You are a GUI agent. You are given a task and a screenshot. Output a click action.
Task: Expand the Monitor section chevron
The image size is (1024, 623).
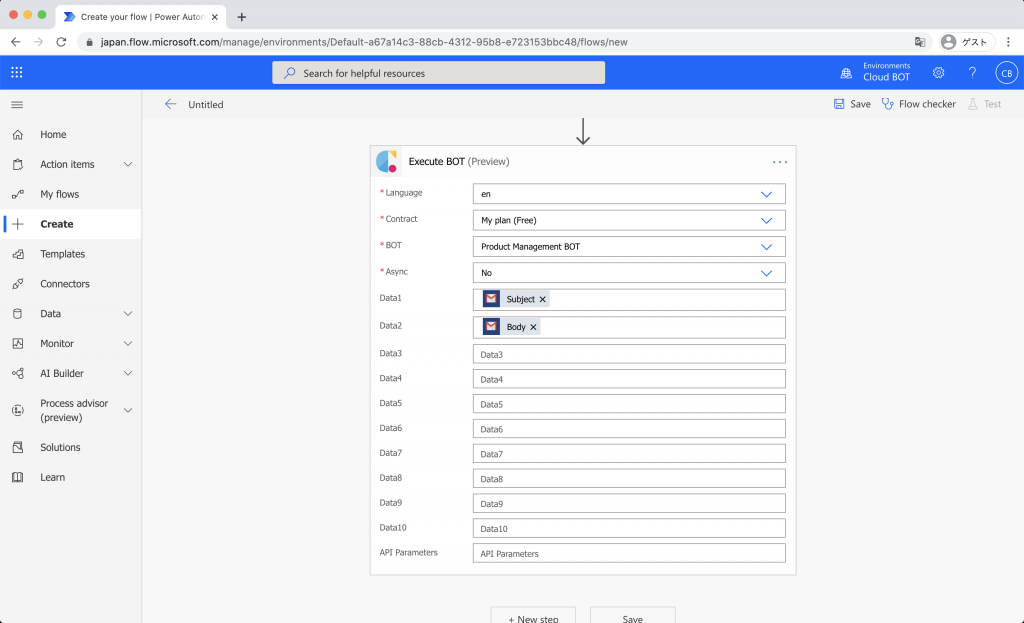click(x=128, y=343)
